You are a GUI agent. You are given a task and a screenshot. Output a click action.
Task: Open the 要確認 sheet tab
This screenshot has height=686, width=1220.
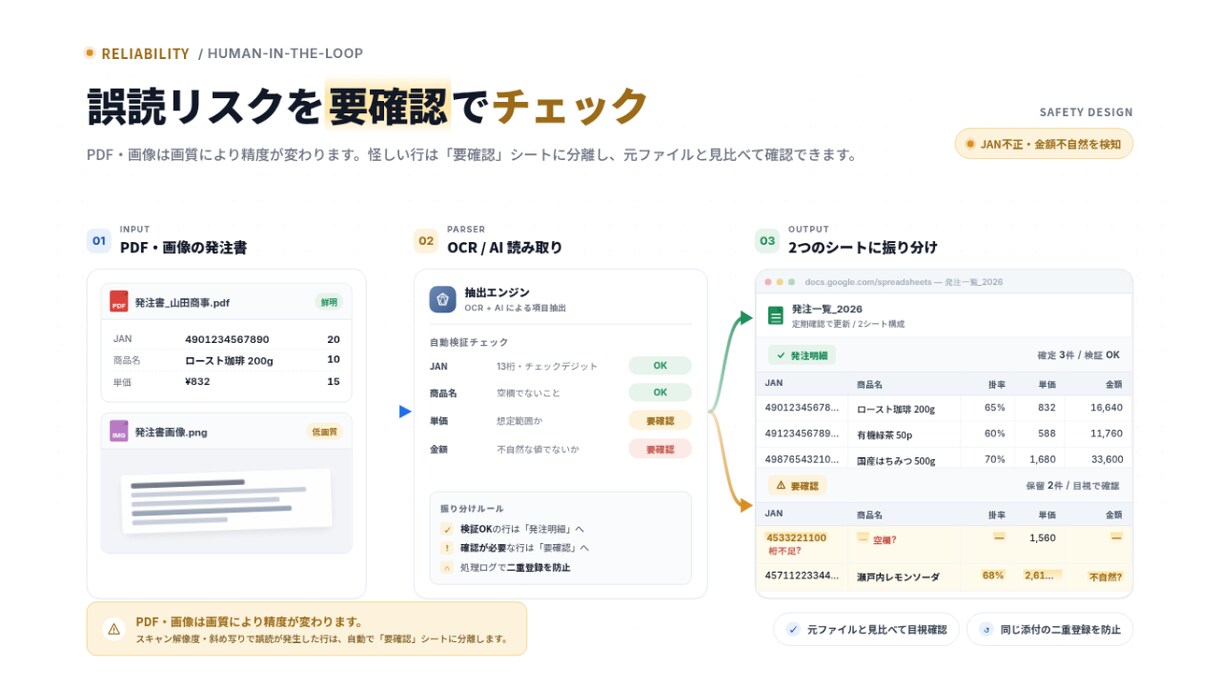click(x=797, y=486)
